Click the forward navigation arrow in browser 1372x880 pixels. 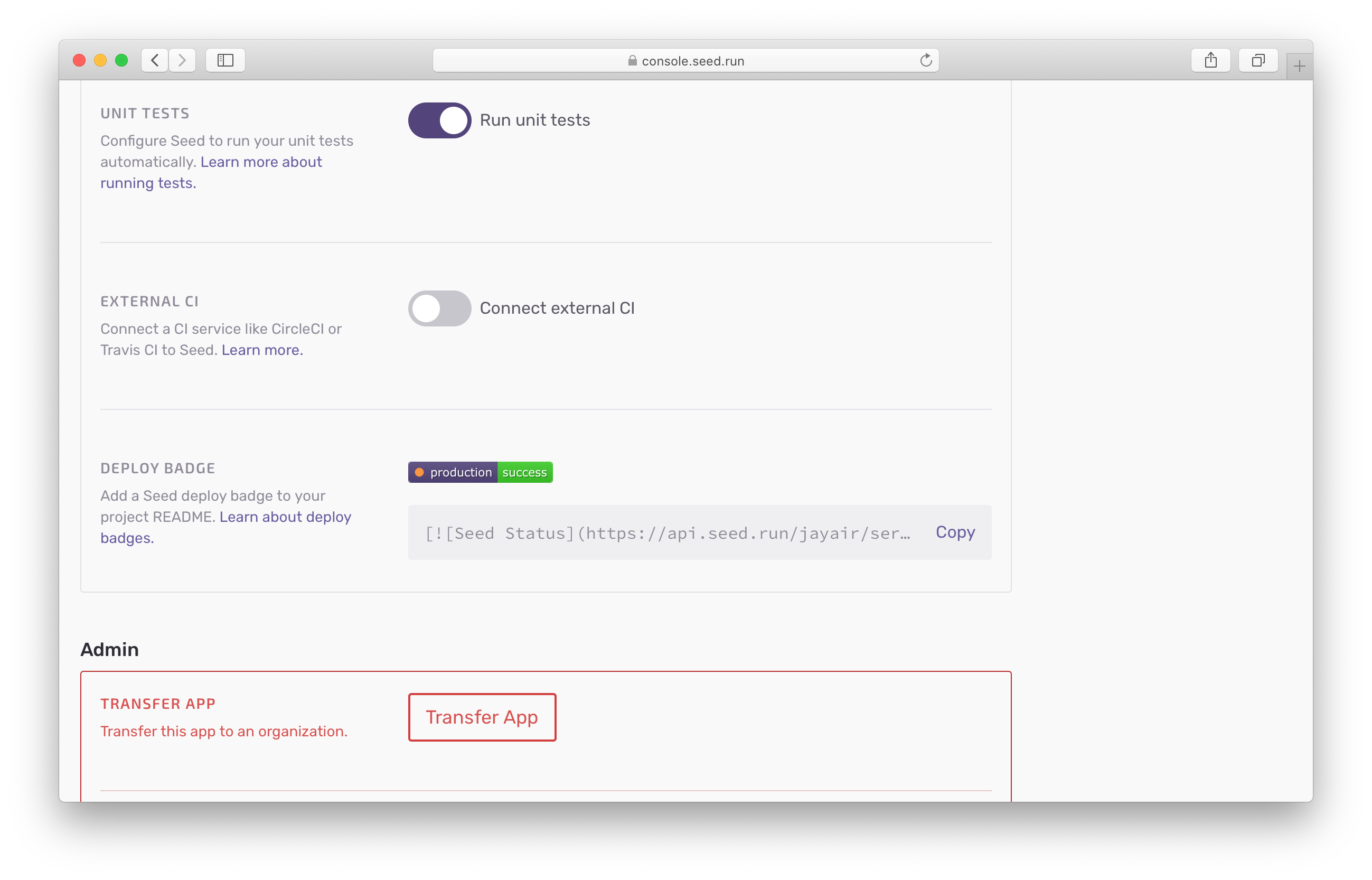click(183, 61)
